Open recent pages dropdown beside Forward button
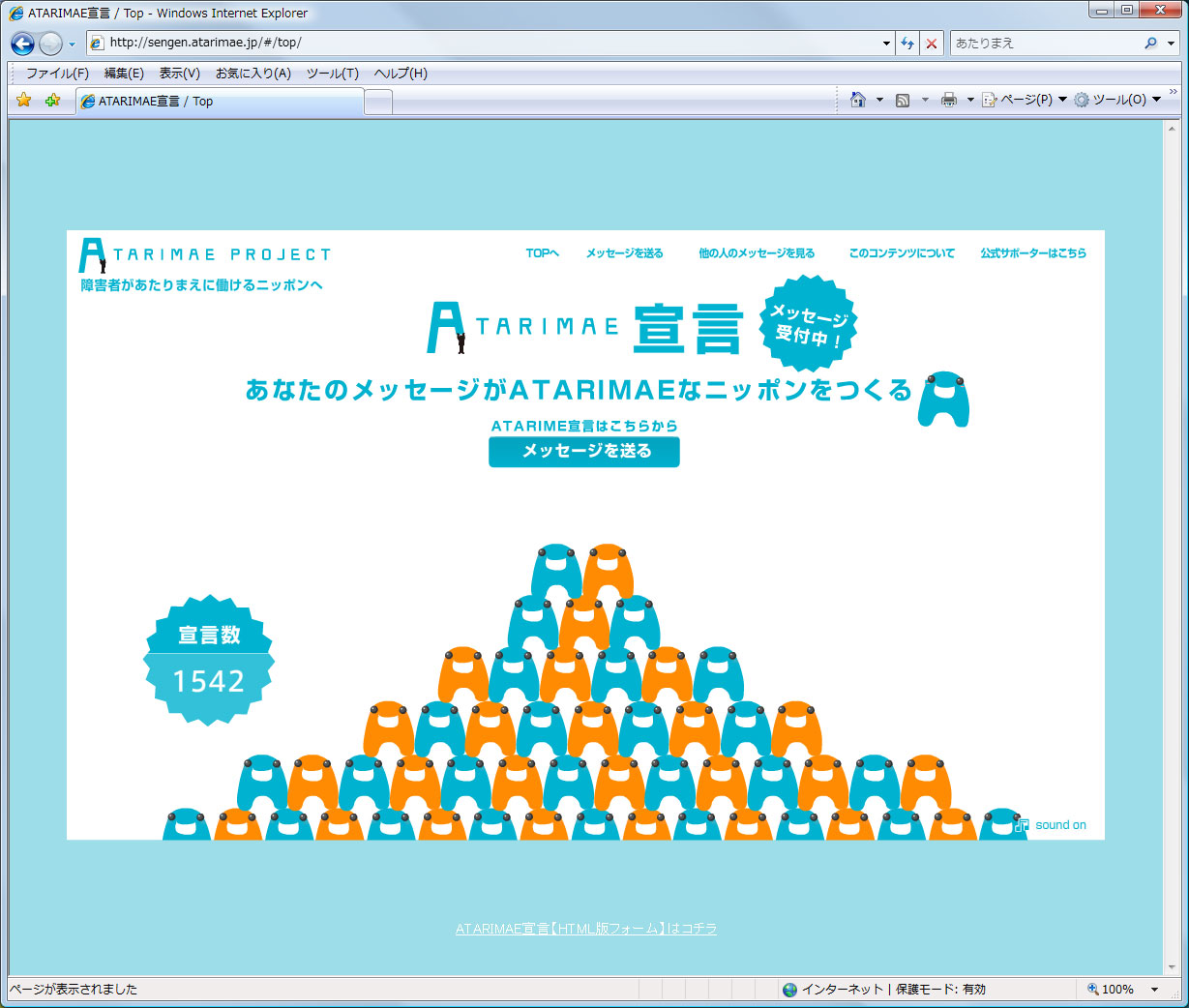Viewport: 1189px width, 1008px height. click(72, 44)
